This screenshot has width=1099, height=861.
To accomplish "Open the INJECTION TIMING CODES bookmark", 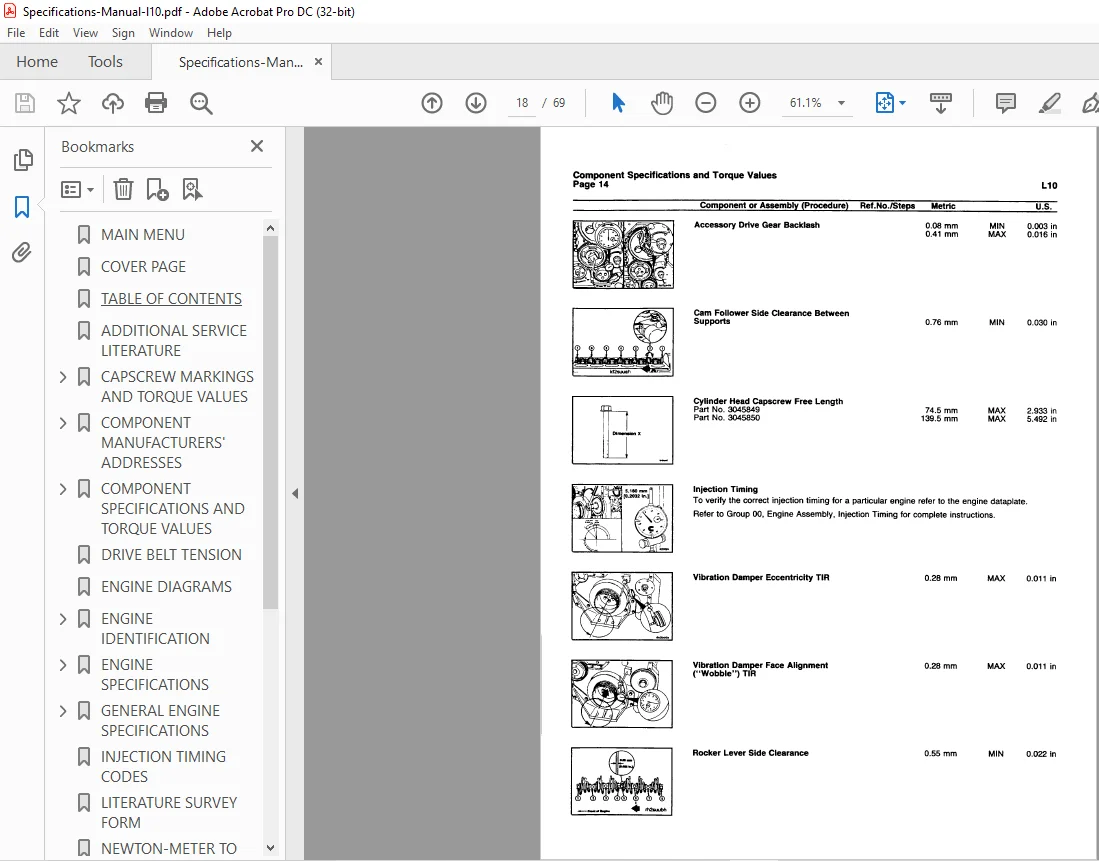I will click(x=163, y=767).
